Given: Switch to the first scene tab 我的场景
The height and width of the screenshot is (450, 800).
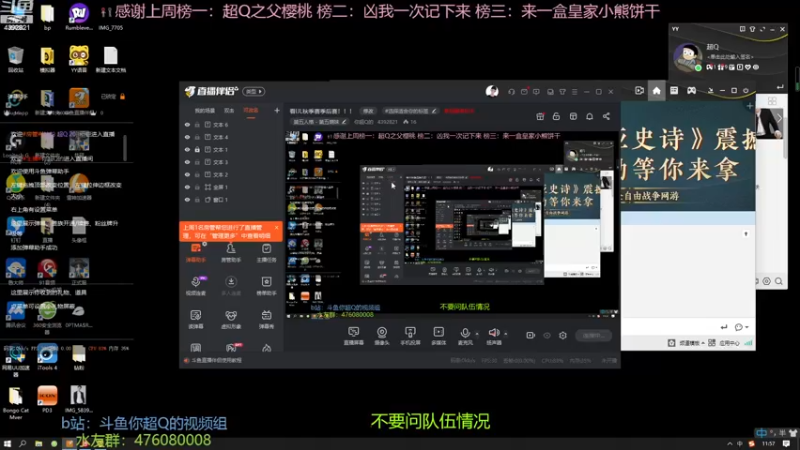Looking at the screenshot, I should (x=205, y=111).
